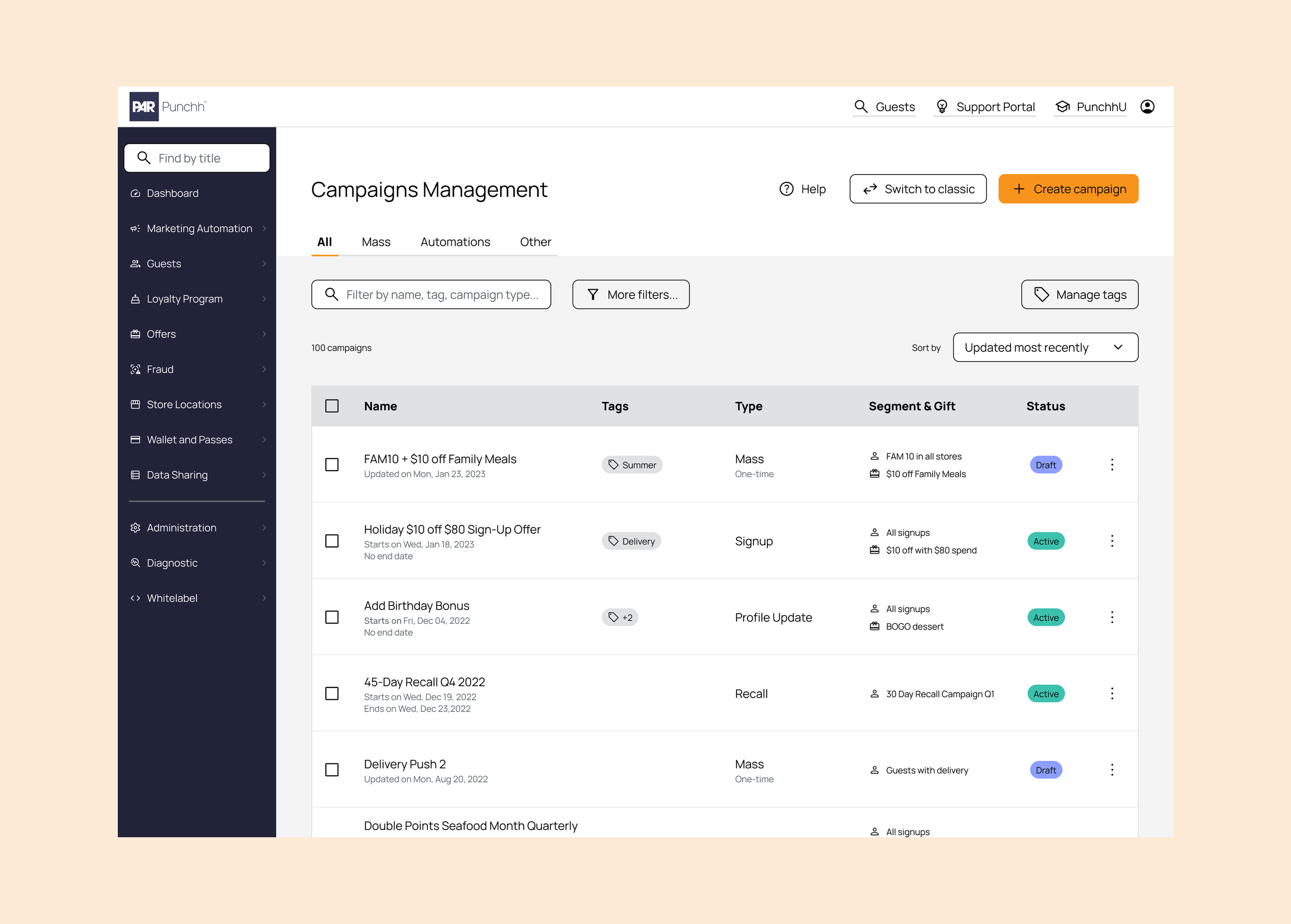
Task: Open three-dot menu for Add Birthday Bonus
Action: 1112,617
